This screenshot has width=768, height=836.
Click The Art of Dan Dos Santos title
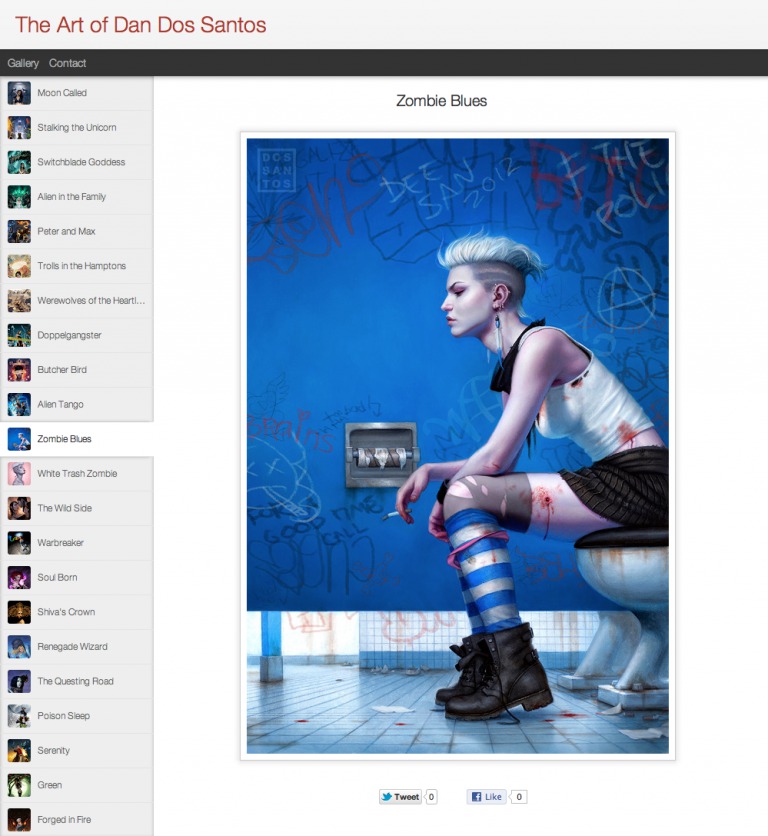(141, 25)
